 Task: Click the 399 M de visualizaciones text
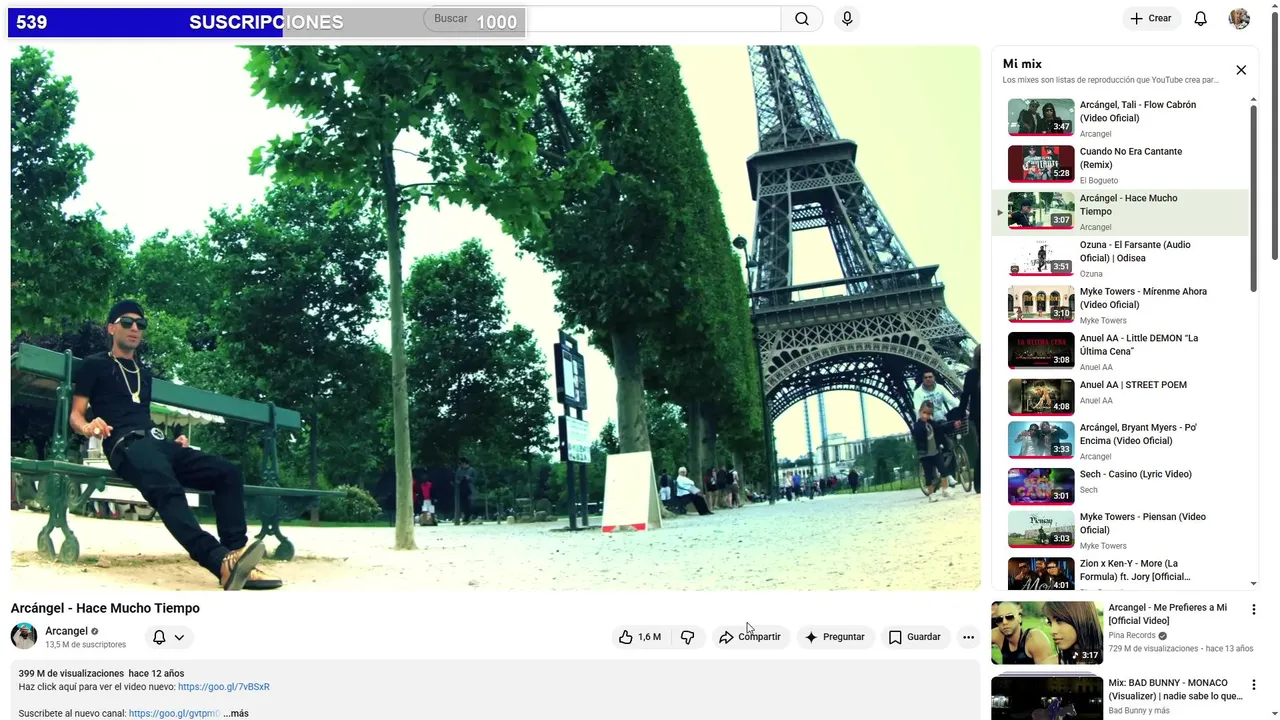[71, 673]
